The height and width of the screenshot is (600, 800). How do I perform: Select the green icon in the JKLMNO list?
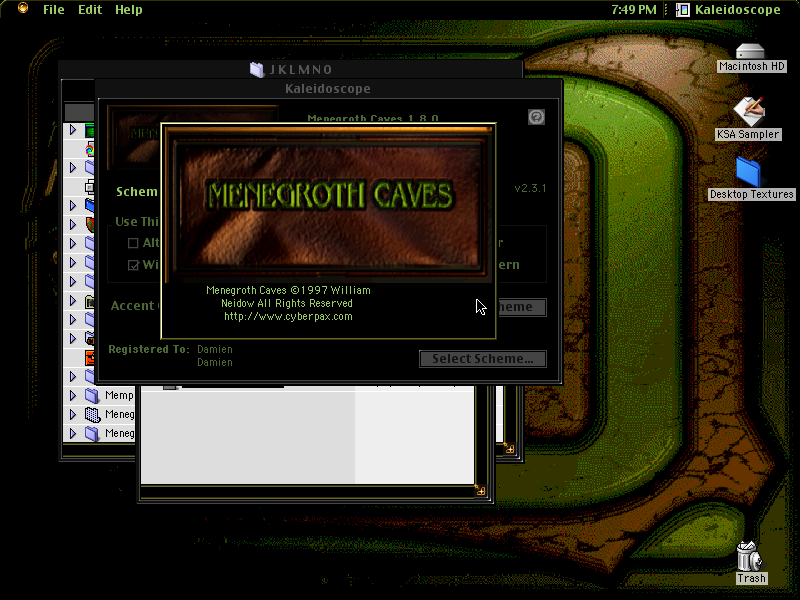click(90, 130)
